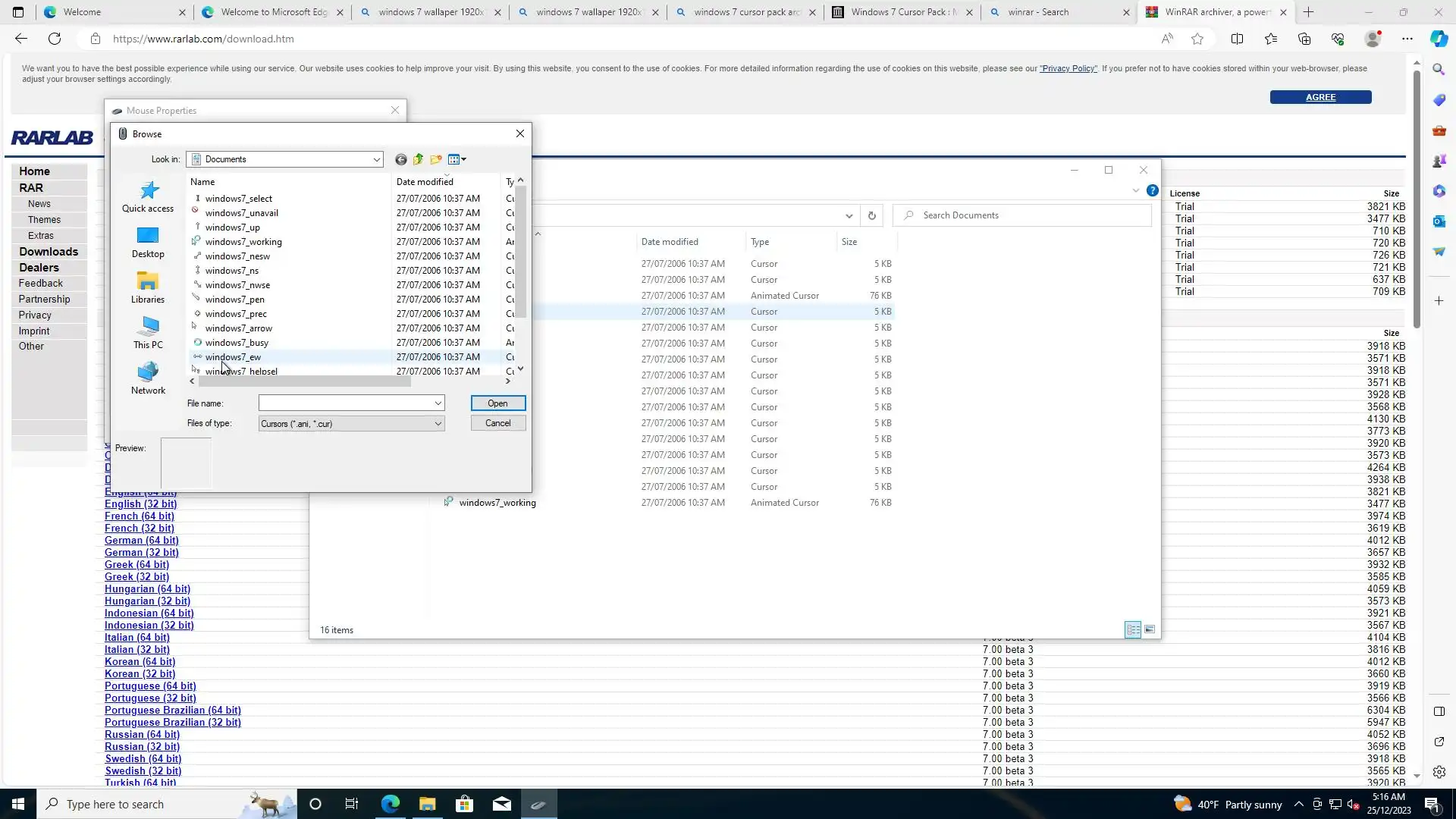The height and width of the screenshot is (819, 1456).
Task: Open the German (64 bit) download link
Action: (142, 541)
